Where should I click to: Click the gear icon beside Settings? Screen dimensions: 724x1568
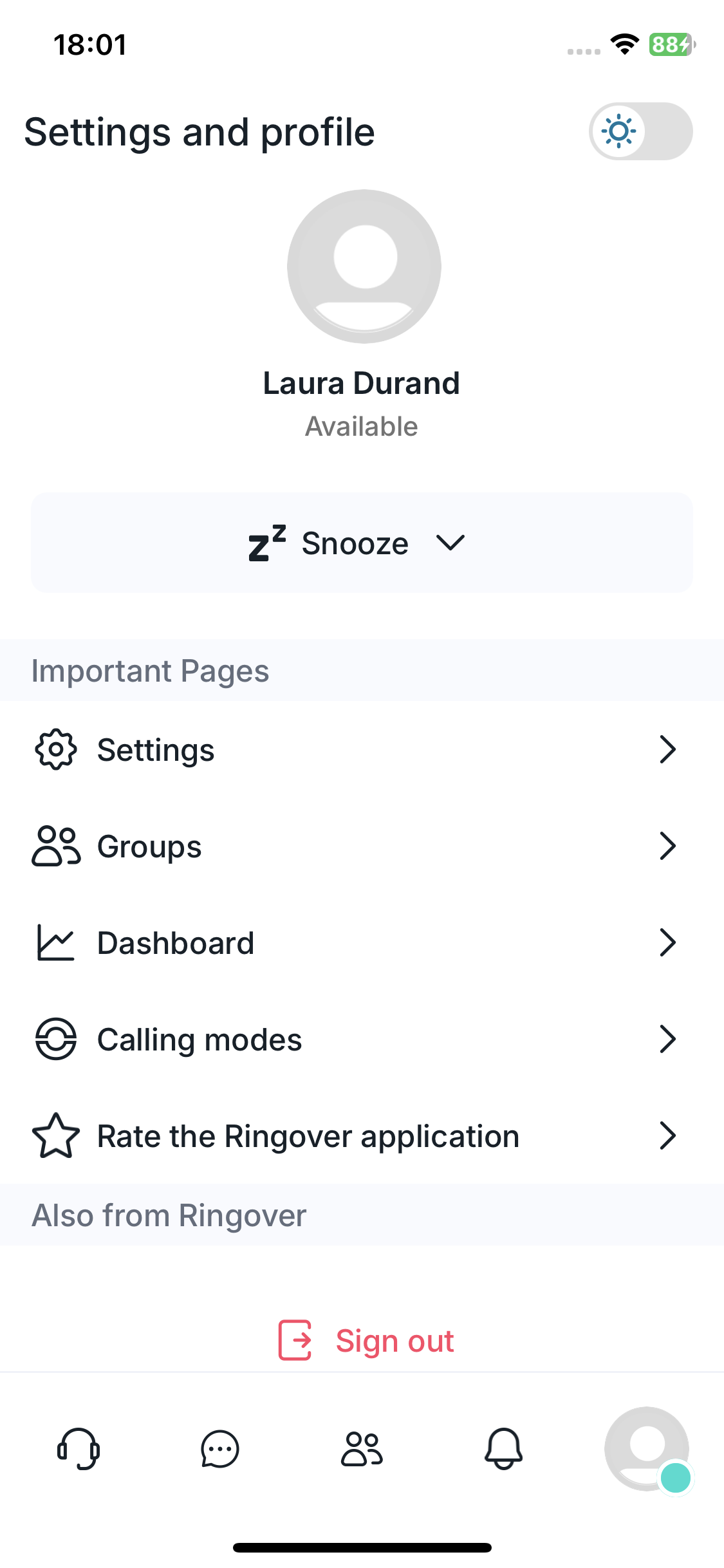pyautogui.click(x=56, y=749)
